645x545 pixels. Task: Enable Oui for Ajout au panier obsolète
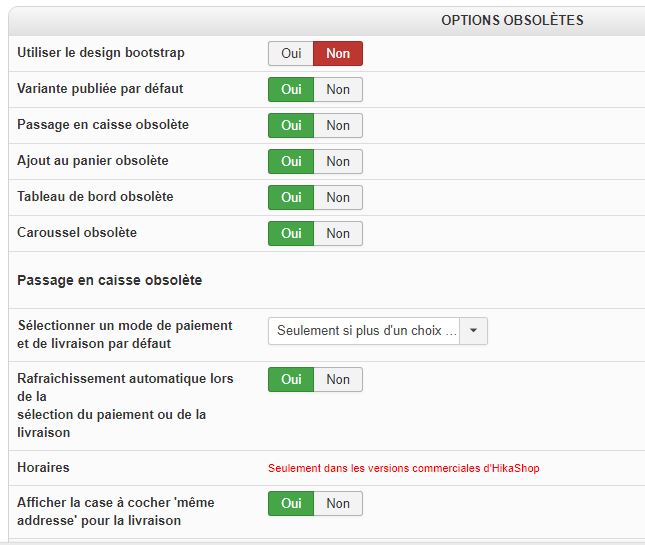(x=291, y=161)
